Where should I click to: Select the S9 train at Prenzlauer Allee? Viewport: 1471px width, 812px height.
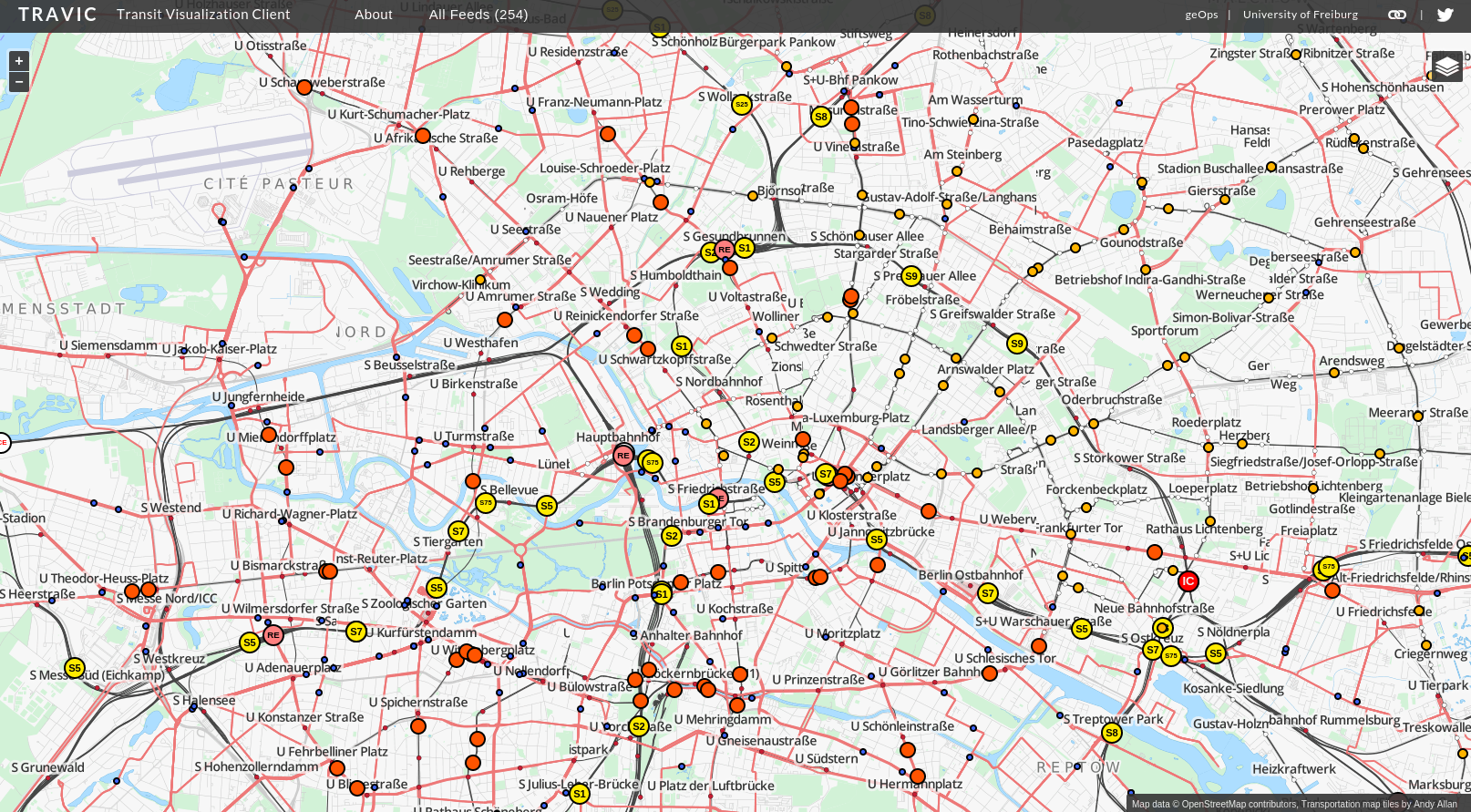pos(911,275)
